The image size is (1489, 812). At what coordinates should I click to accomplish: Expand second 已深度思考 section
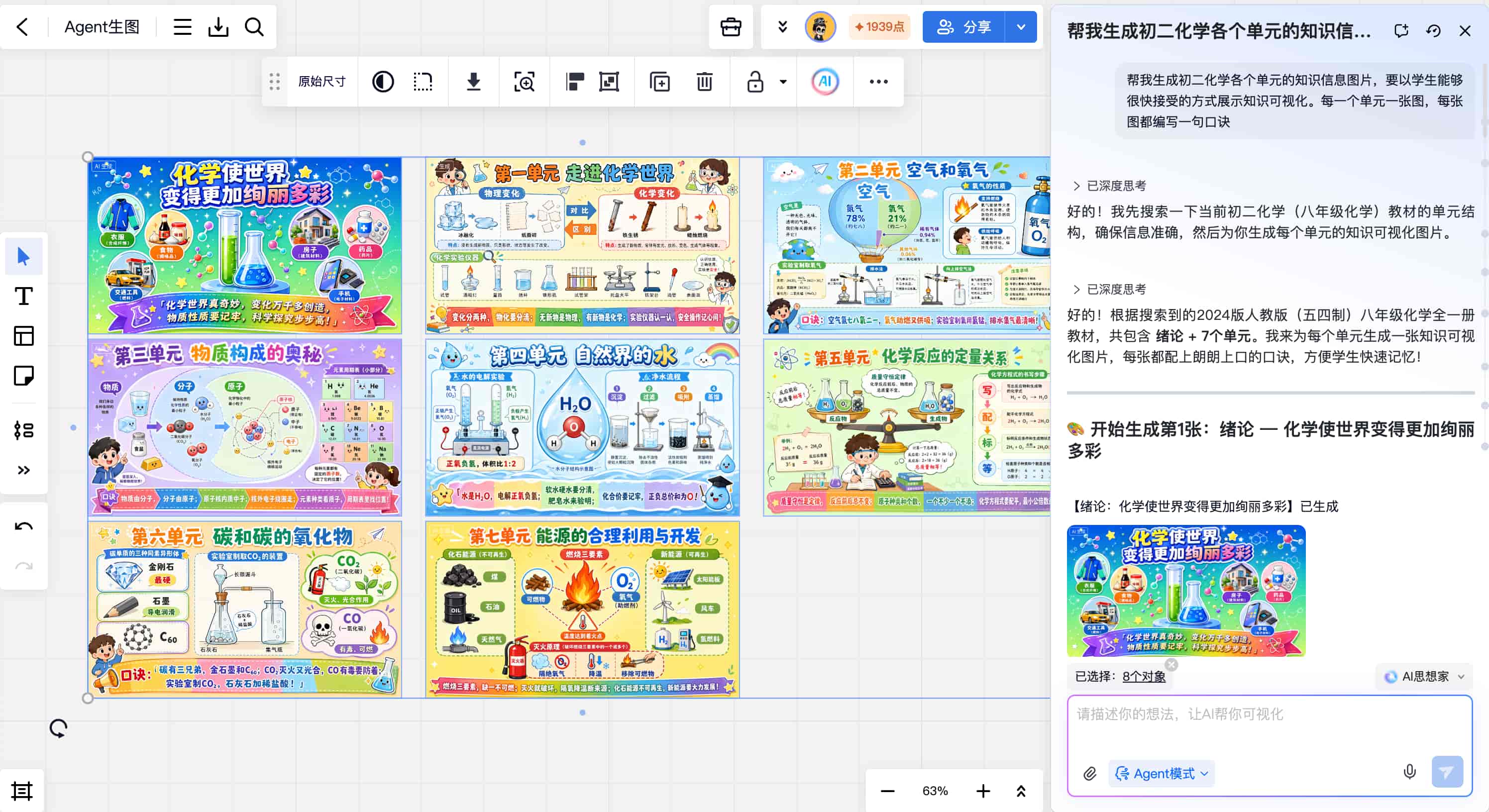tap(1109, 289)
